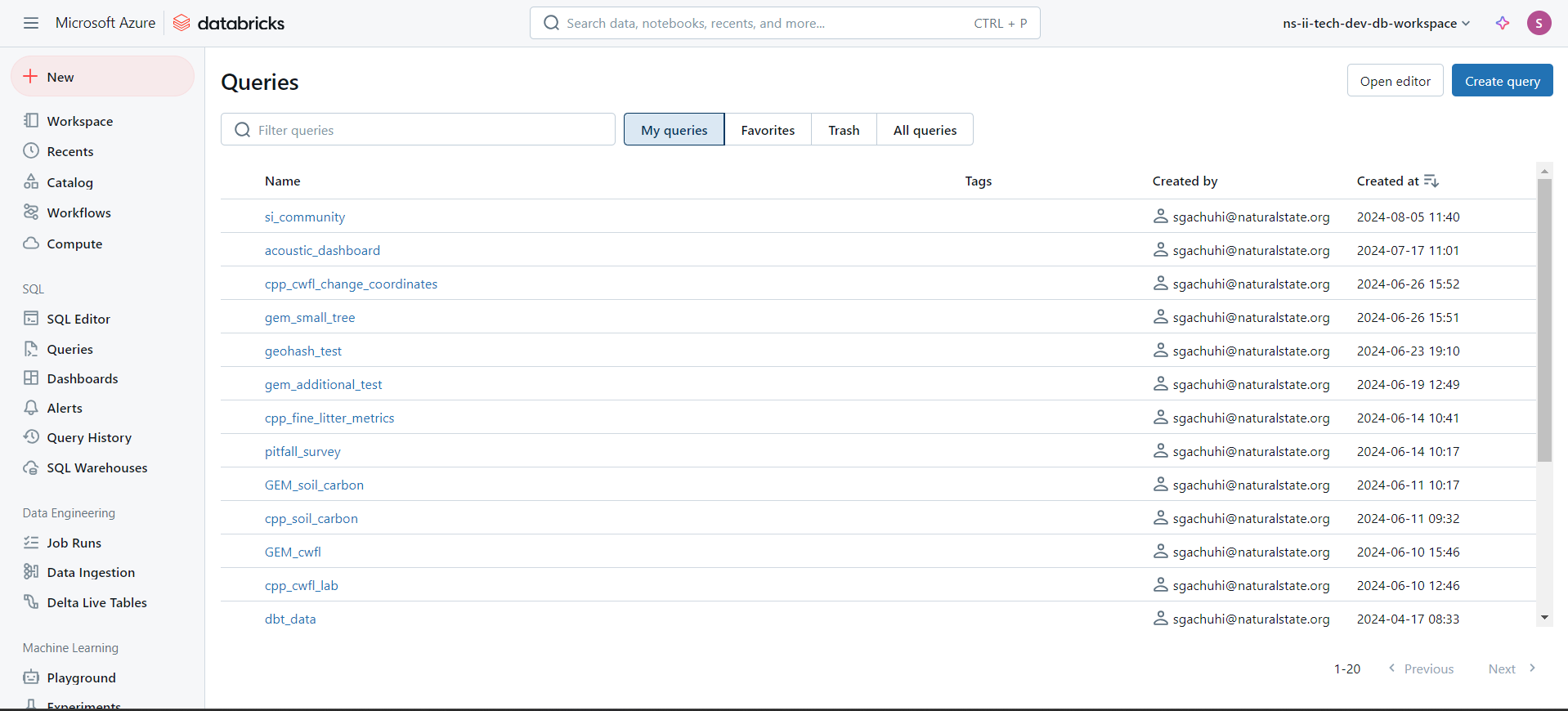Image resolution: width=1568 pixels, height=711 pixels.
Task: Click the Workflows sidebar icon
Action: [31, 212]
